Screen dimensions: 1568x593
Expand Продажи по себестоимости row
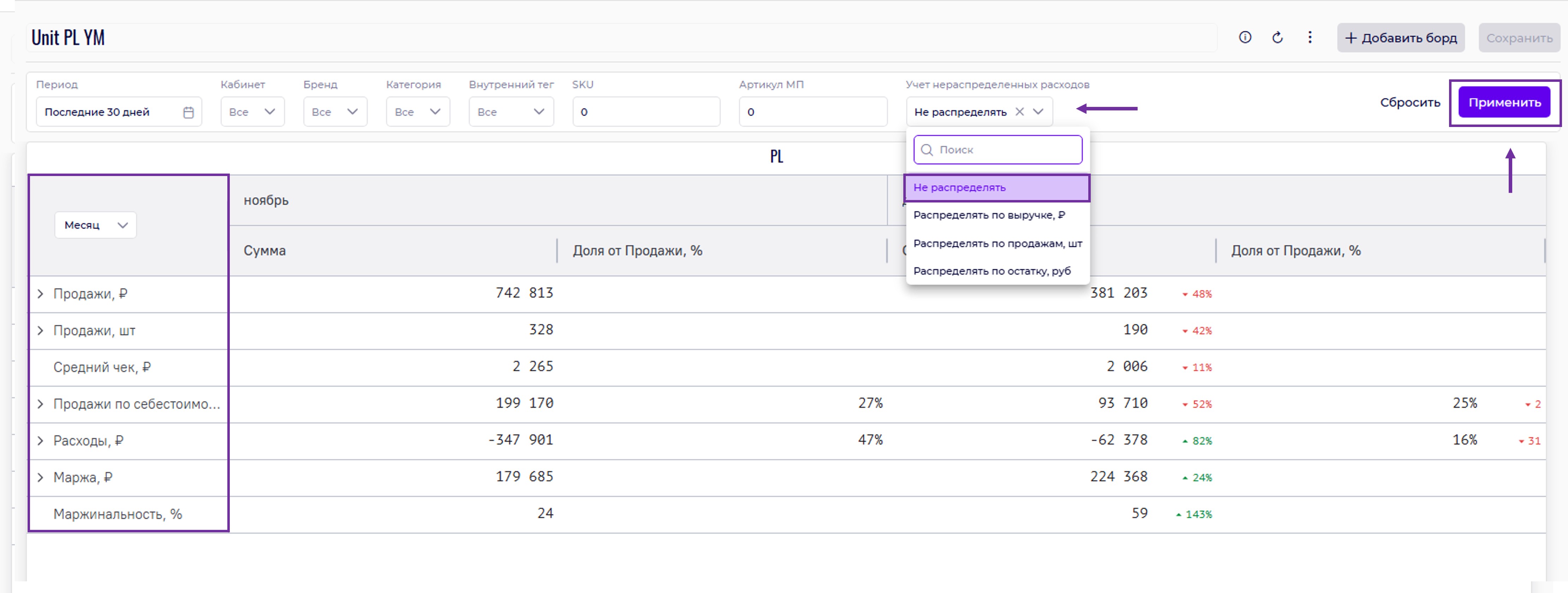(40, 405)
